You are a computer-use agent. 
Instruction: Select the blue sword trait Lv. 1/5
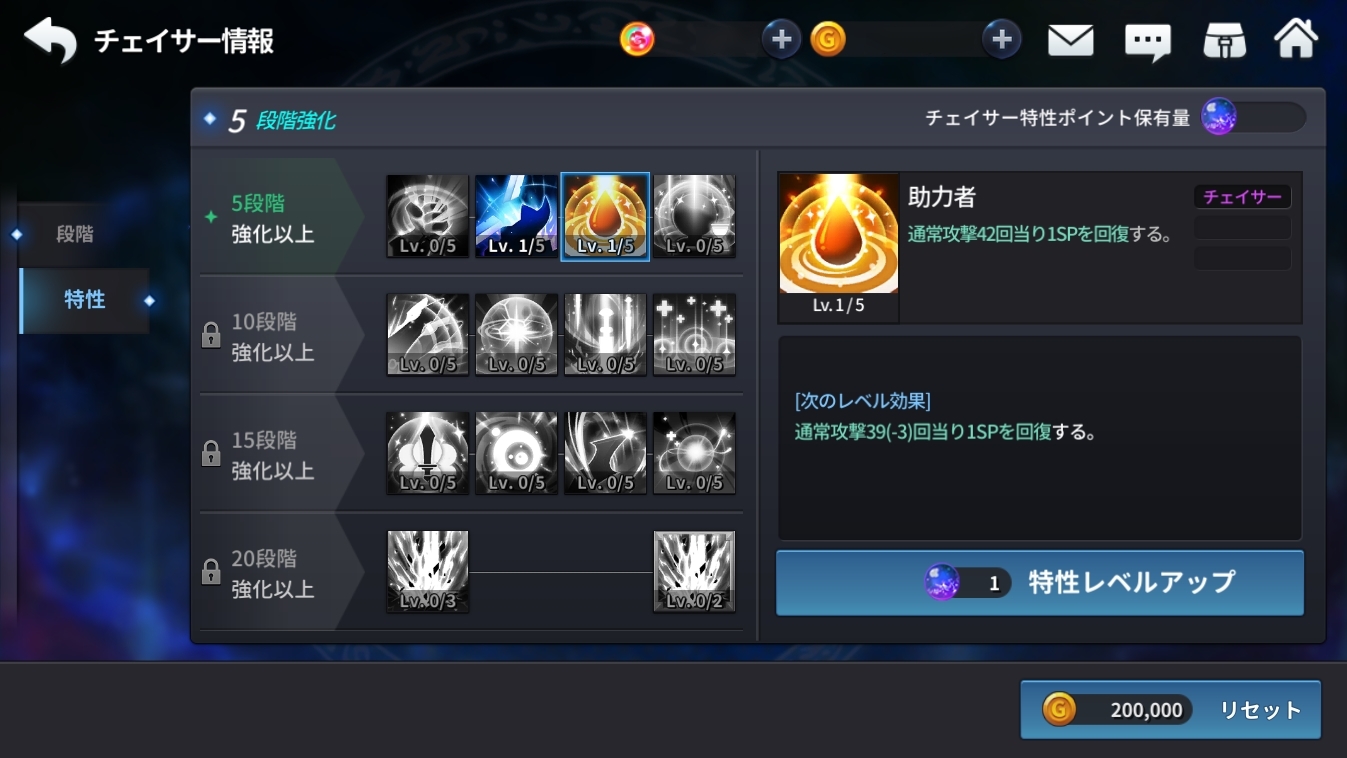tap(516, 216)
